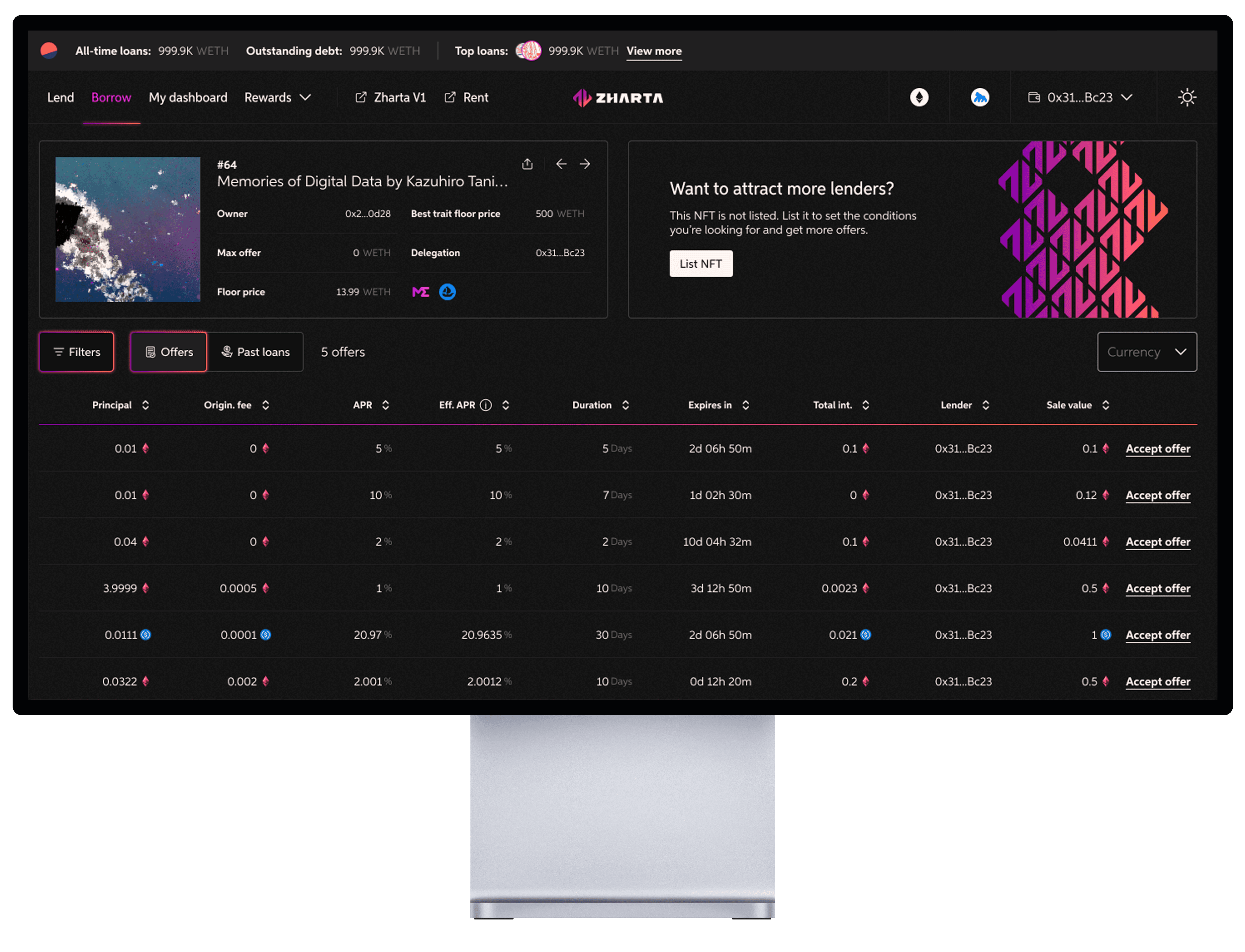Sort offers by Duration column
Viewport: 1245px width, 952px height.
tap(625, 405)
